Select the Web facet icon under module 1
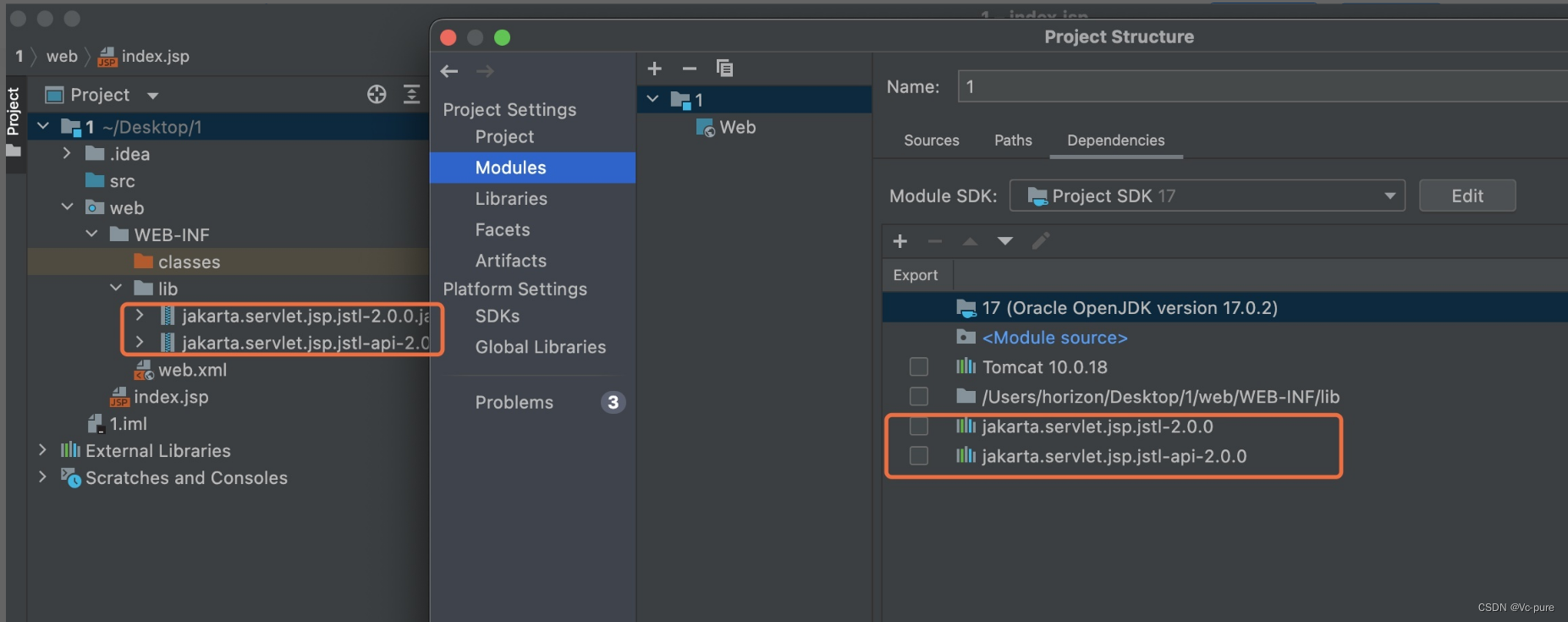Viewport: 1568px width, 622px height. pyautogui.click(x=705, y=128)
